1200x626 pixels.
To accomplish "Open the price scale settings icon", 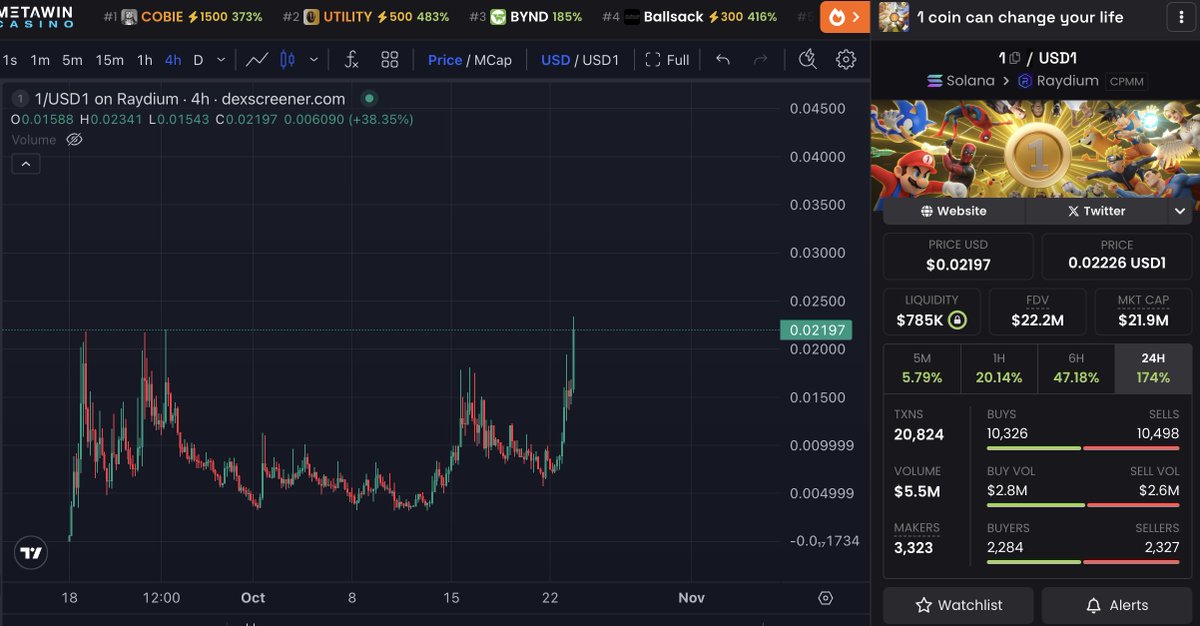I will click(825, 598).
